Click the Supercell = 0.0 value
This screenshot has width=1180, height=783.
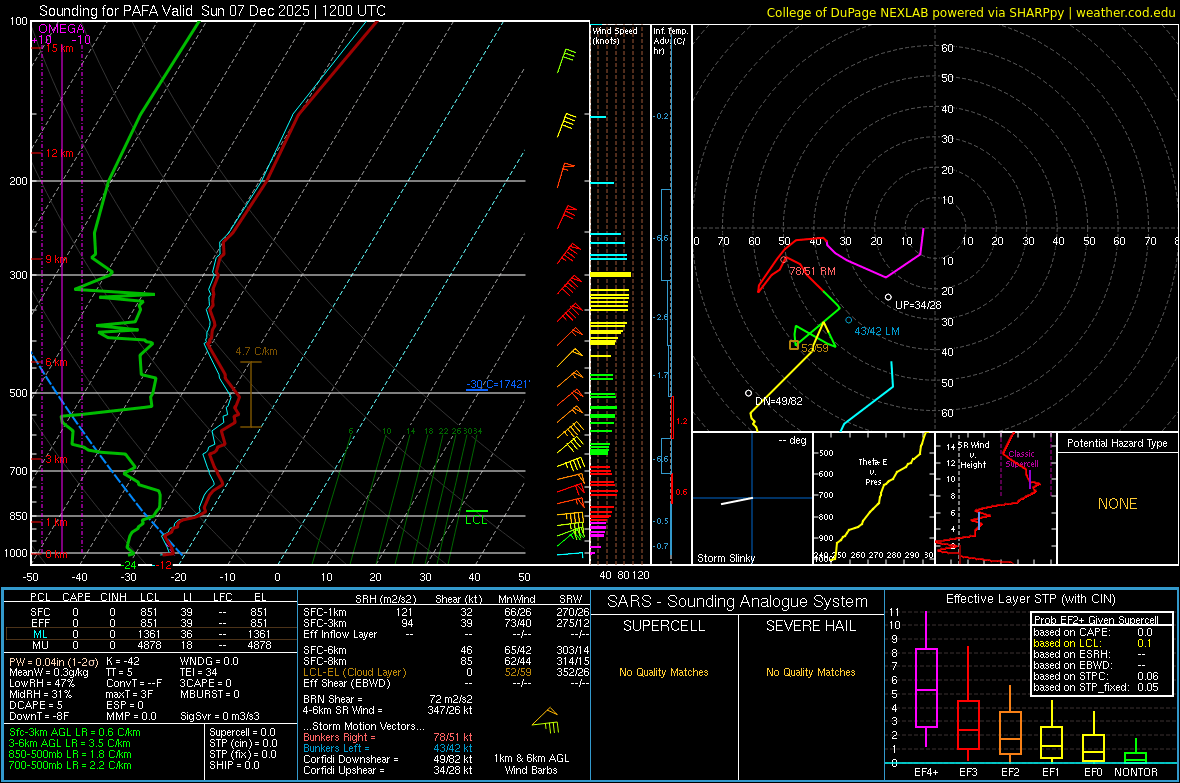coord(242,732)
